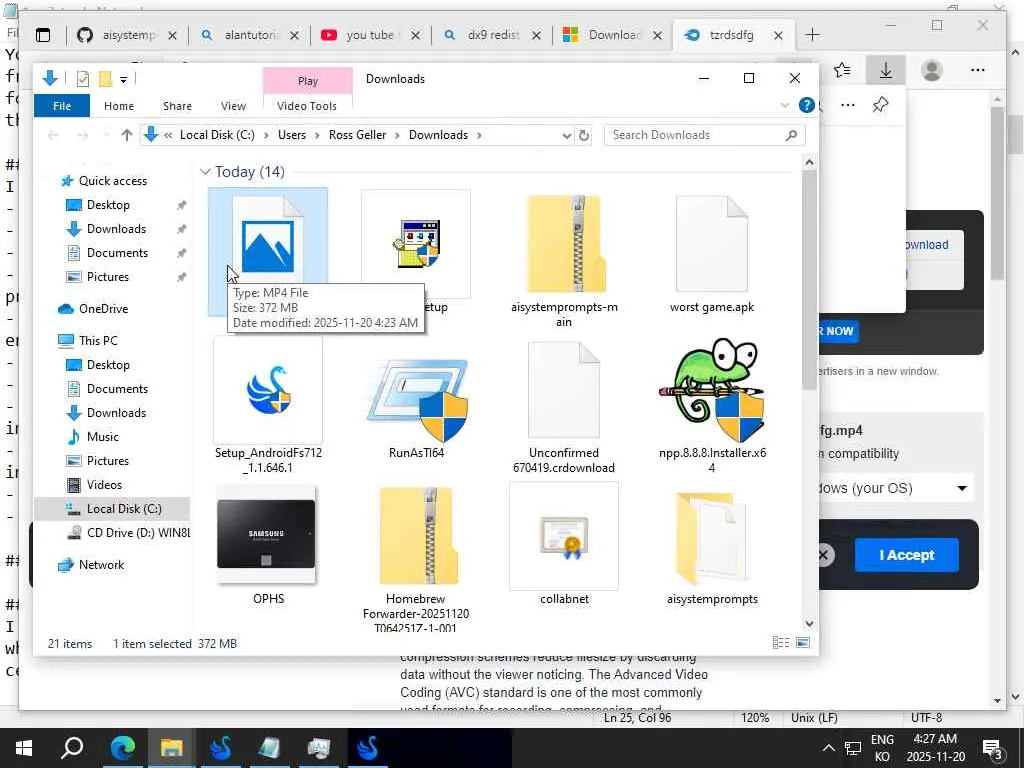1024x768 pixels.
Task: Click the Properties checkmark quick access icon
Action: tap(83, 79)
